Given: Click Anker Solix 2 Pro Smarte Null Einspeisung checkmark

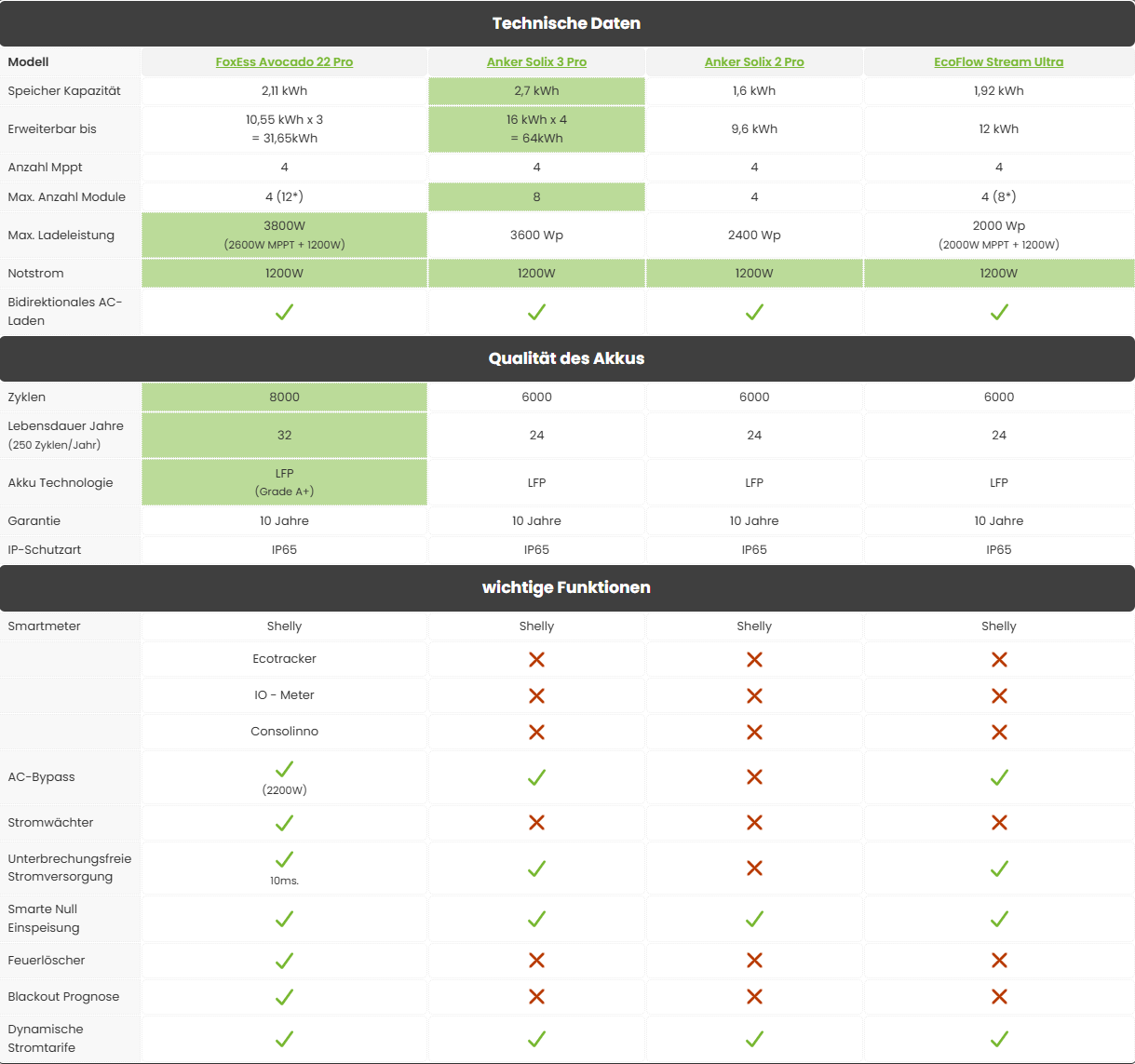Looking at the screenshot, I should click(x=754, y=919).
